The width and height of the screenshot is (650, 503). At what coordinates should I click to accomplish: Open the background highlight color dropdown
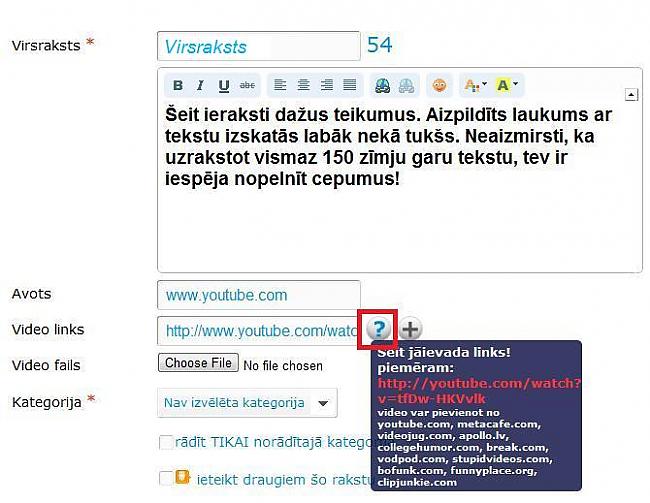(507, 85)
